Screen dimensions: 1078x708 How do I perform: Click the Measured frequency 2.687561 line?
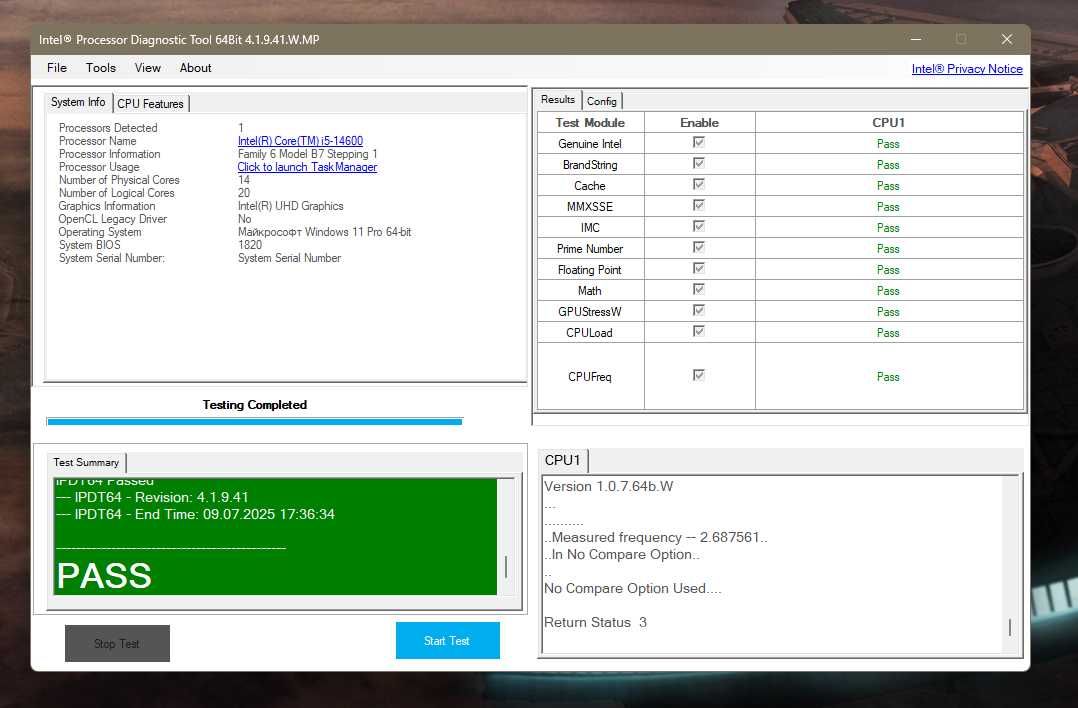[x=656, y=538]
